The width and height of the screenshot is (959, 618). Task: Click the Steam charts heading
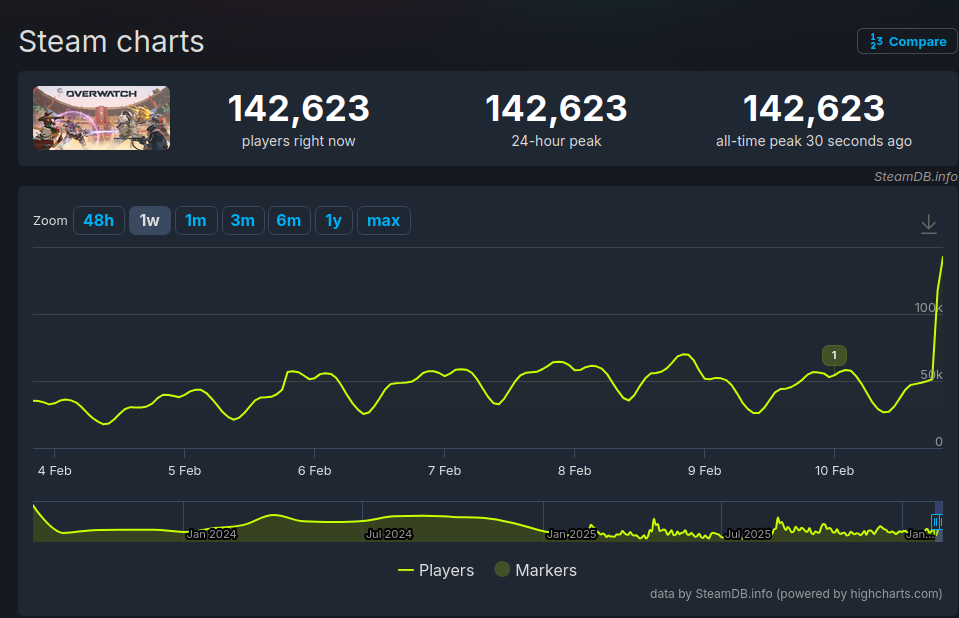click(111, 42)
